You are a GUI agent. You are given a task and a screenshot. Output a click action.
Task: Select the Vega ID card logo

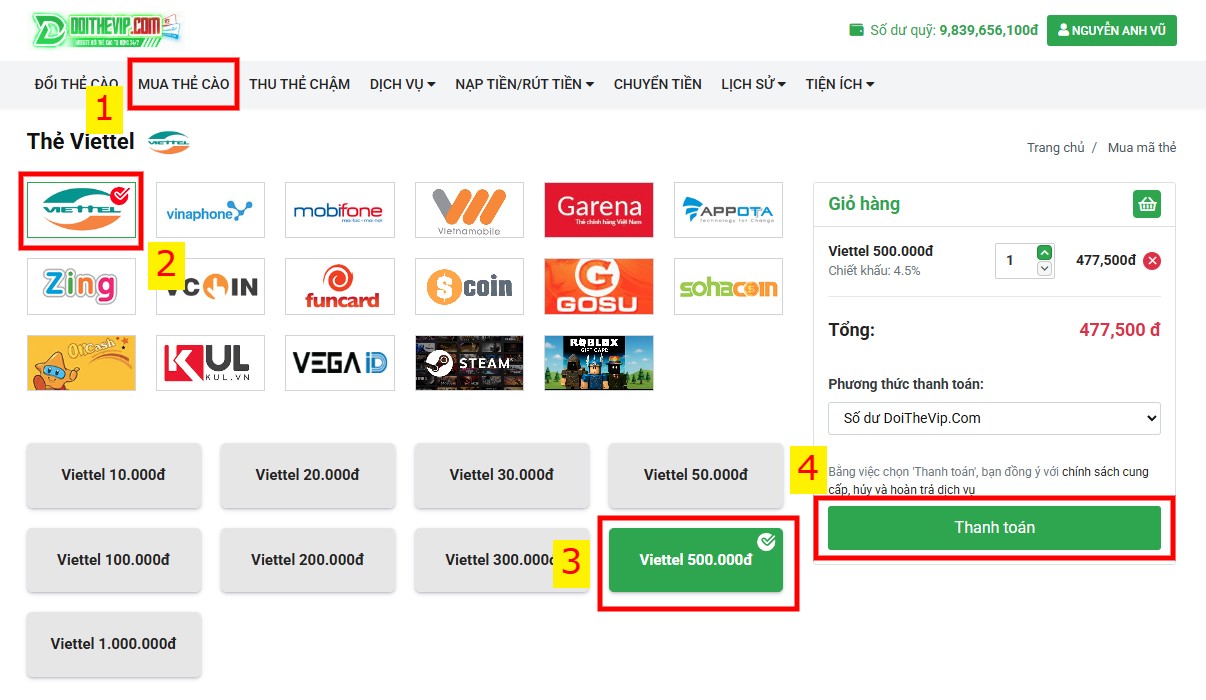click(339, 363)
